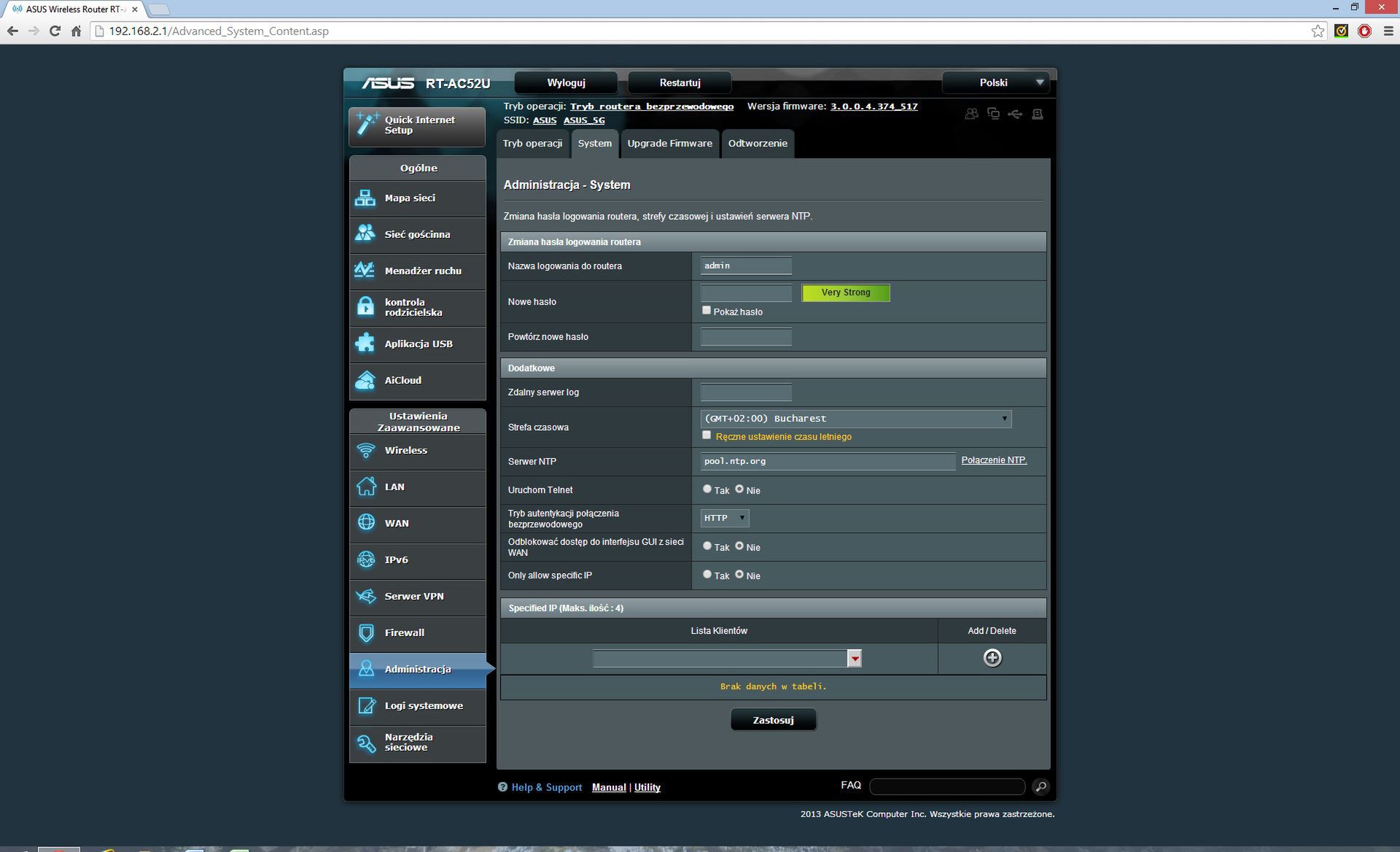Click the Restartuj button
This screenshot has width=1400, height=852.
tap(680, 82)
